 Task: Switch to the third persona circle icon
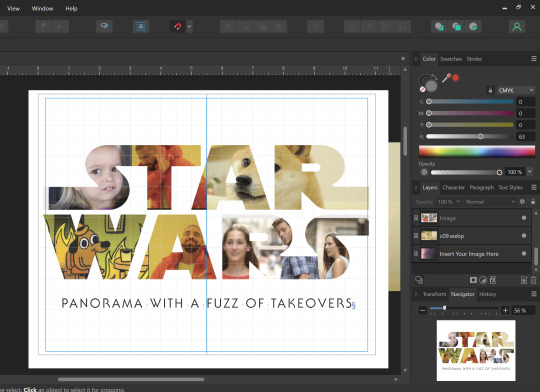[x=474, y=27]
